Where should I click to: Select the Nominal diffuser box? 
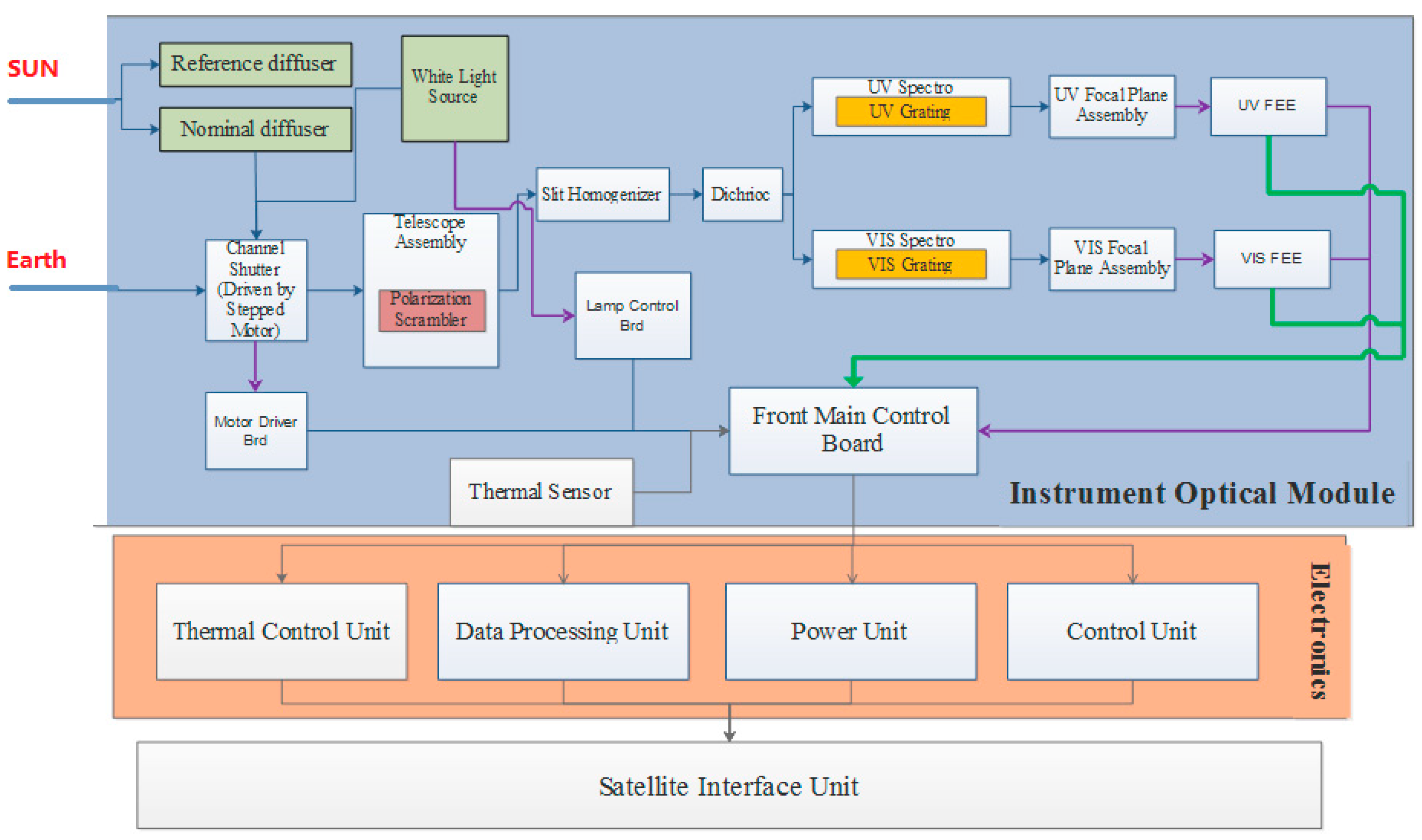(255, 129)
